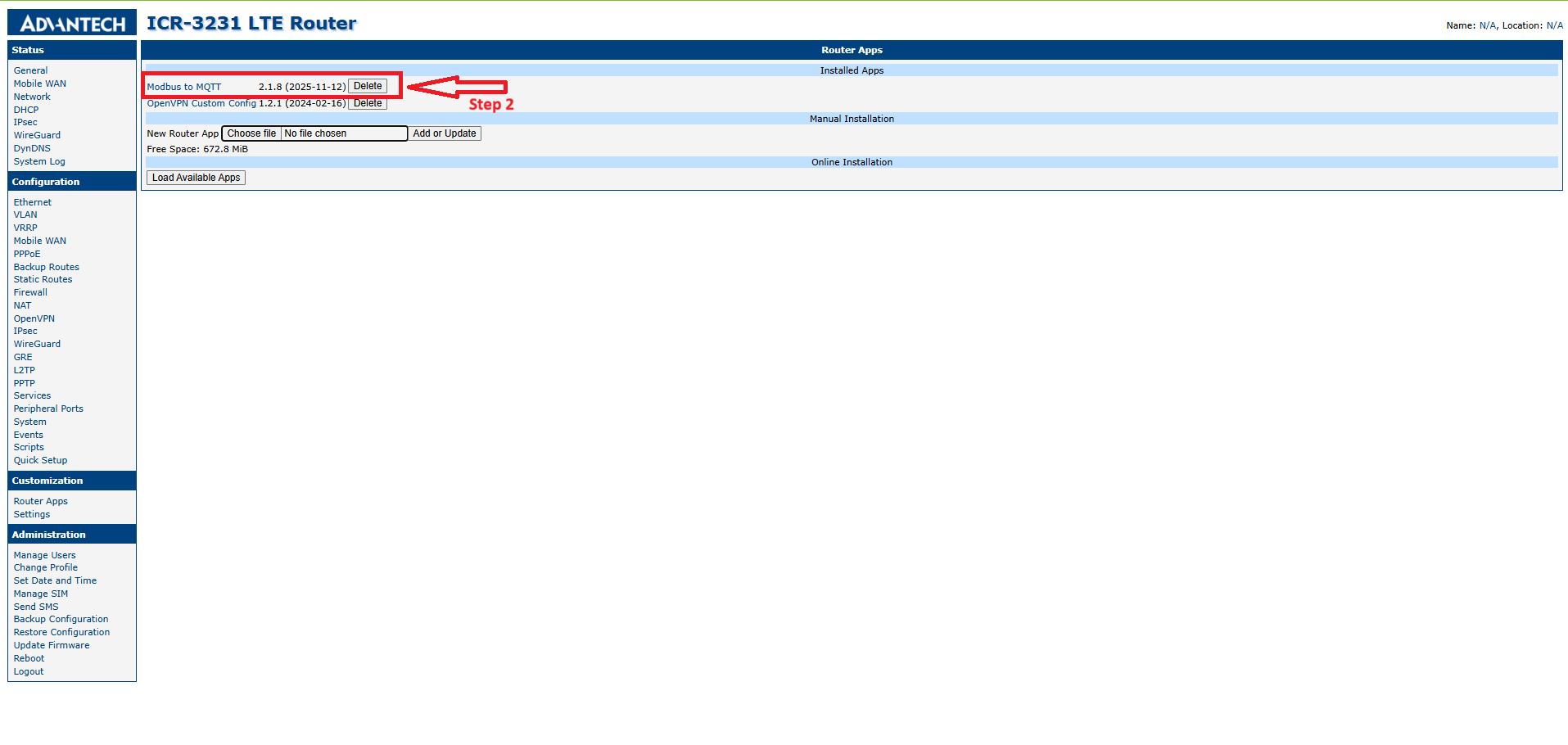The height and width of the screenshot is (745, 1568).
Task: Select Router Apps under Customization
Action: click(41, 501)
